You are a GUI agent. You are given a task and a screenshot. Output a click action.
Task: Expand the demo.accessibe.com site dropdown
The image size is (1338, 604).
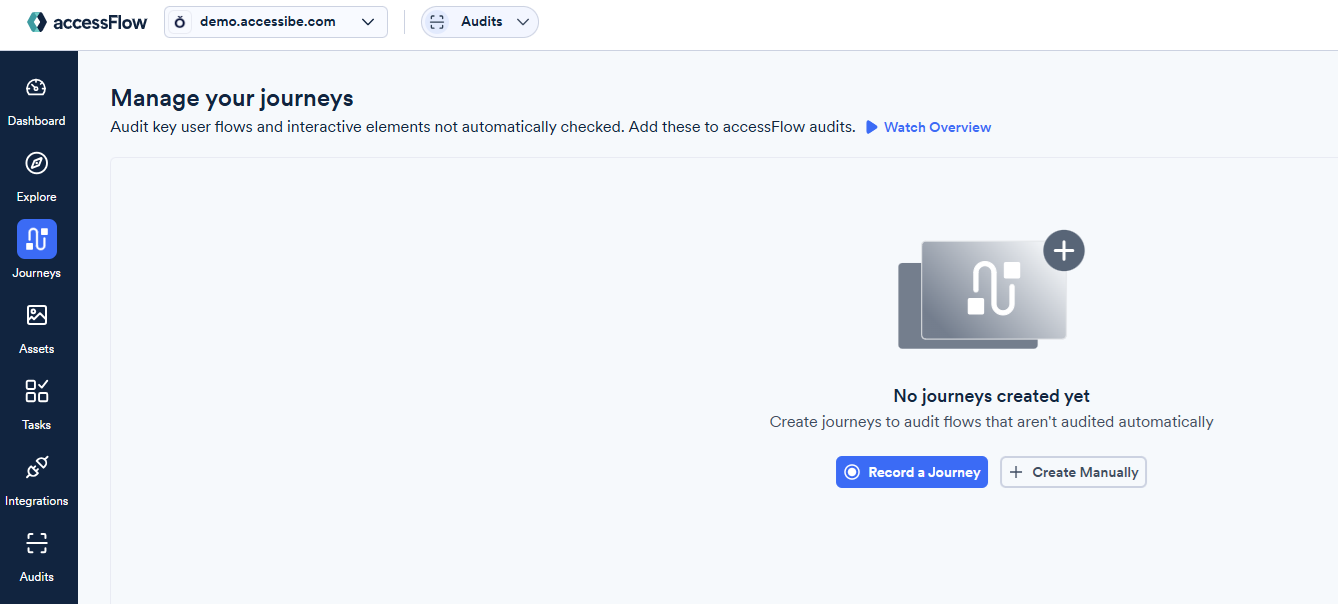(x=276, y=22)
